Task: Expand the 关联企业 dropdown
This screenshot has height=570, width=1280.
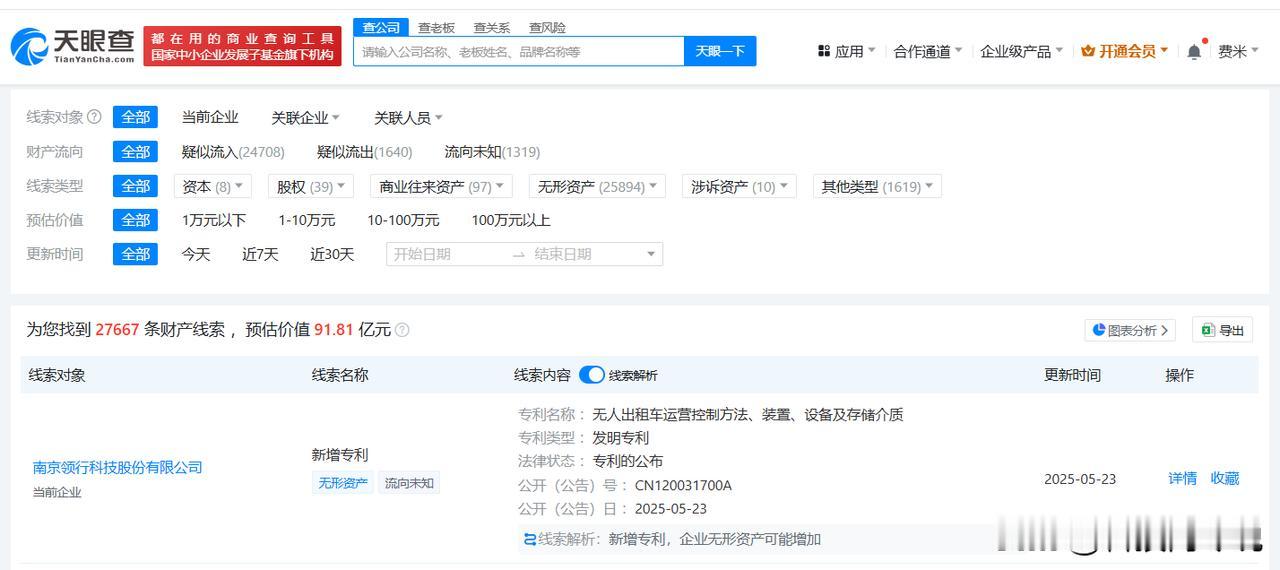Action: click(306, 118)
